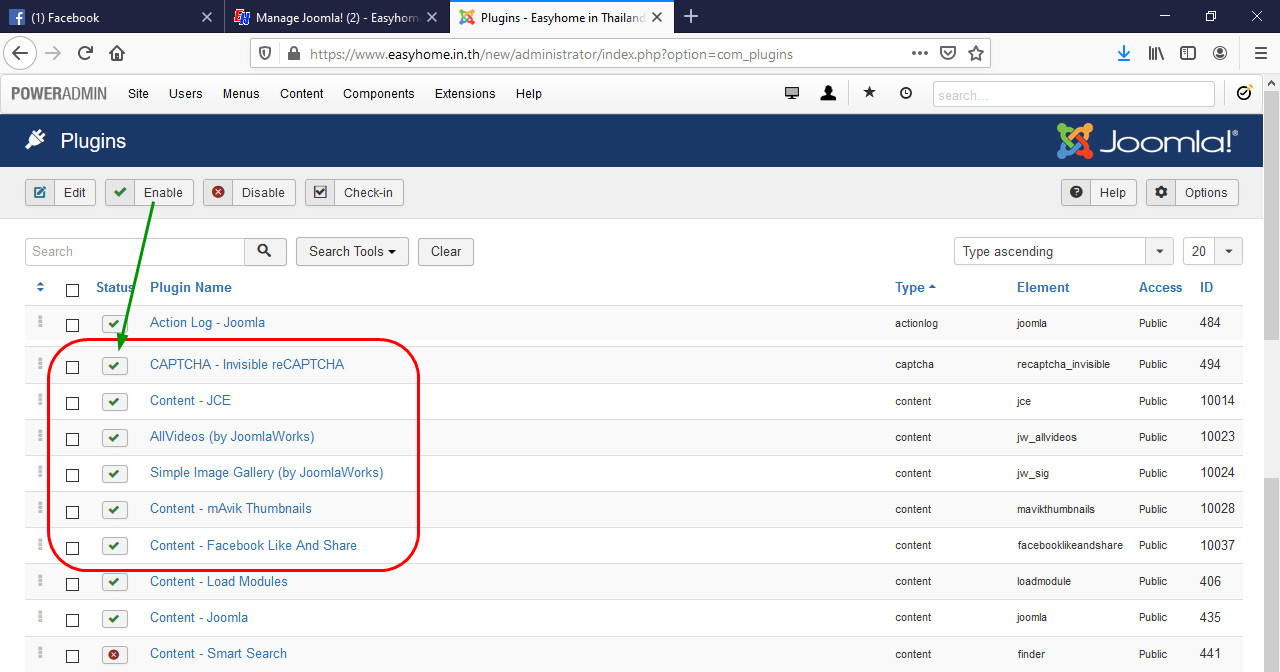Enable the disabled Content - Smart Search plugin

114,655
